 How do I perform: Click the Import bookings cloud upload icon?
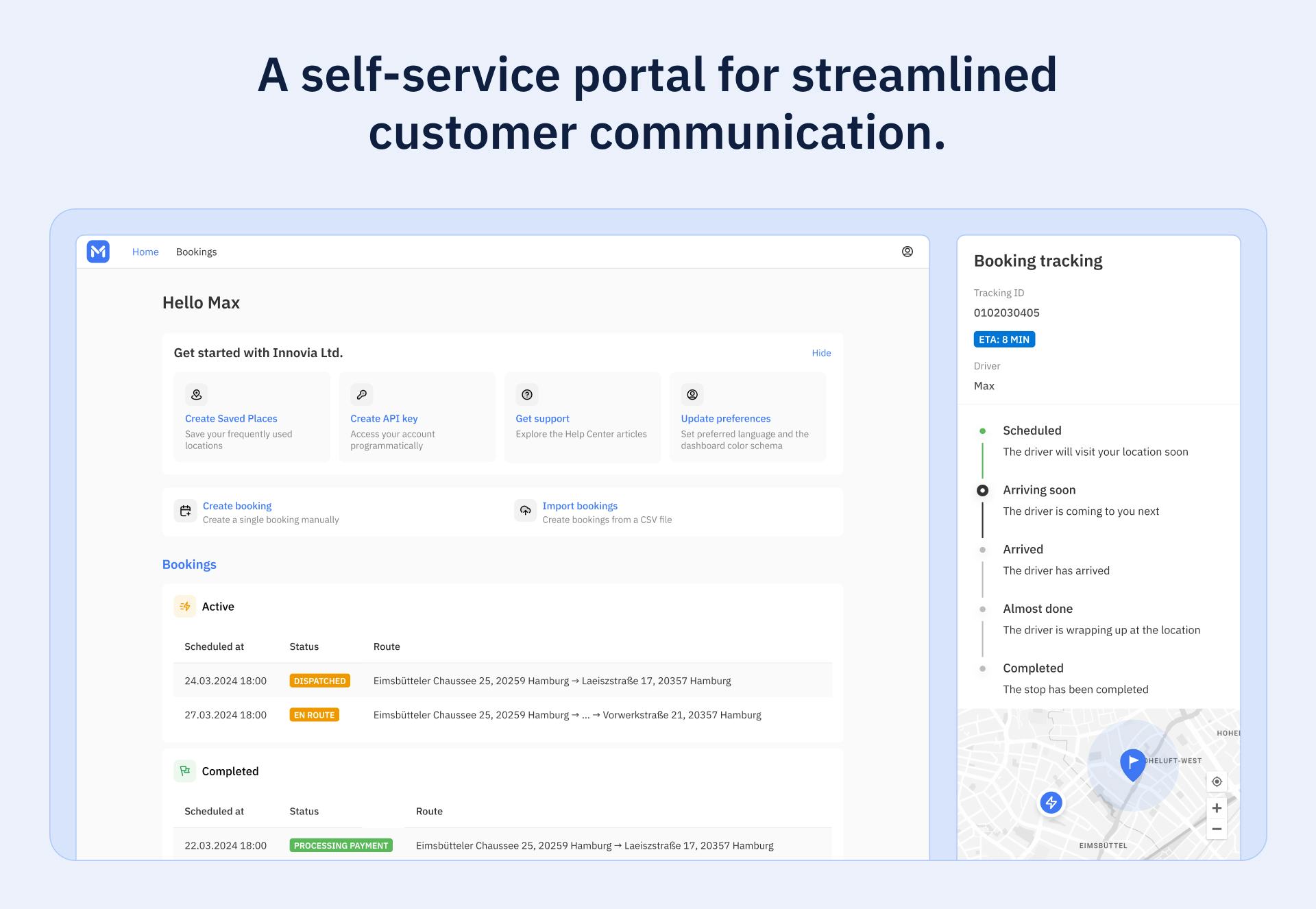[x=525, y=511]
